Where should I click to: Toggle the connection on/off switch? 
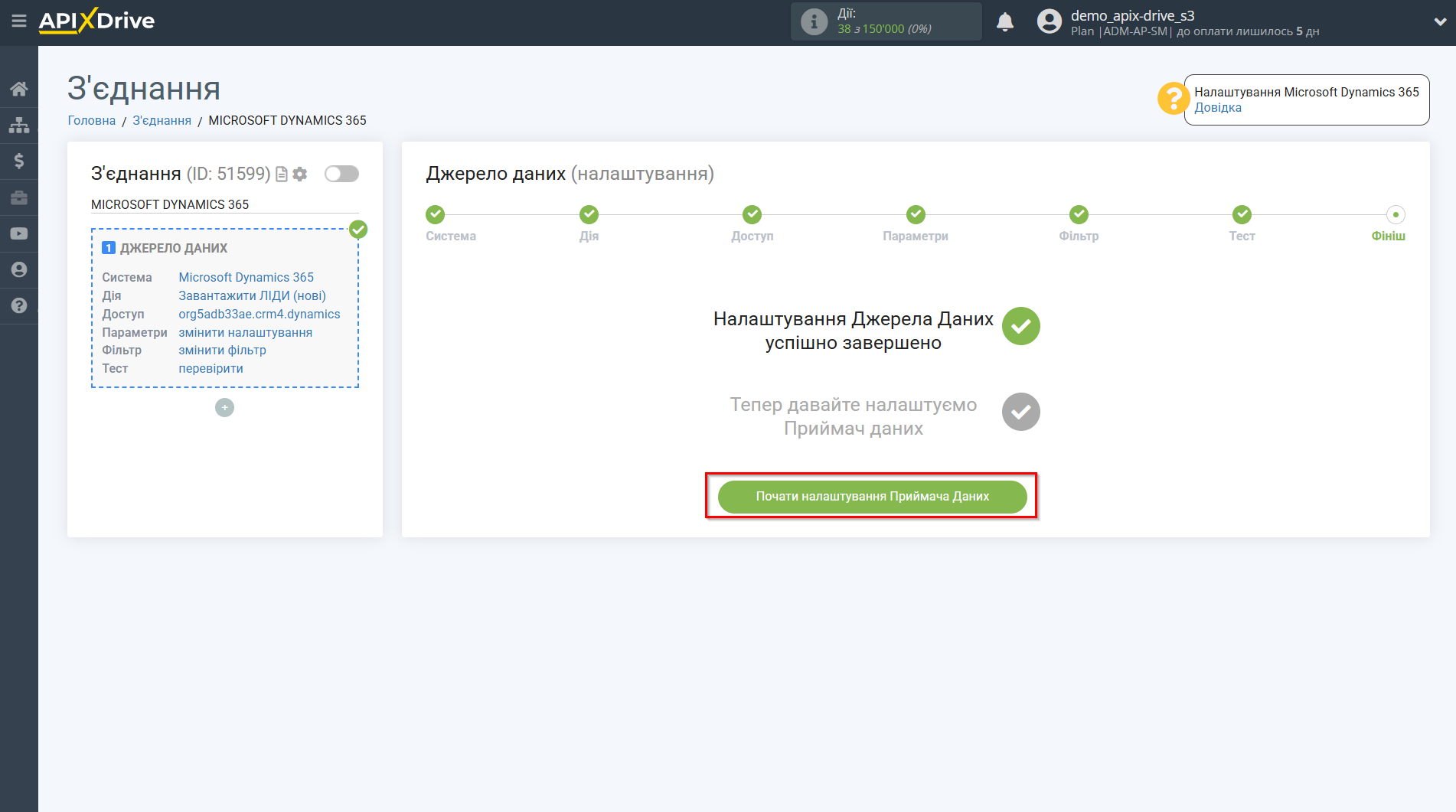click(x=341, y=174)
